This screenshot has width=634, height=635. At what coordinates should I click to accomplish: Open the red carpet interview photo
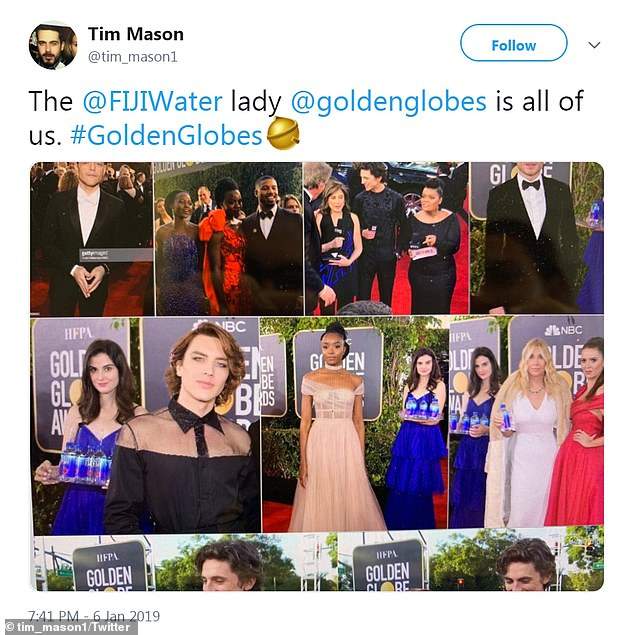385,238
